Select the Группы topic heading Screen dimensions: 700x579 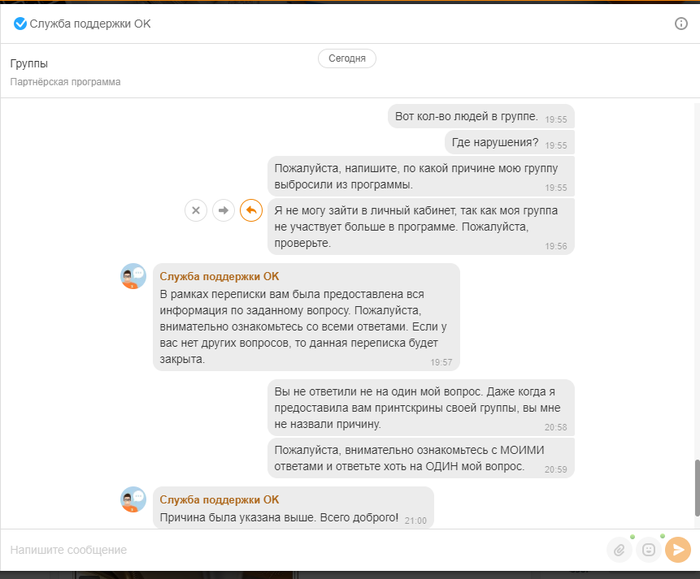point(29,64)
